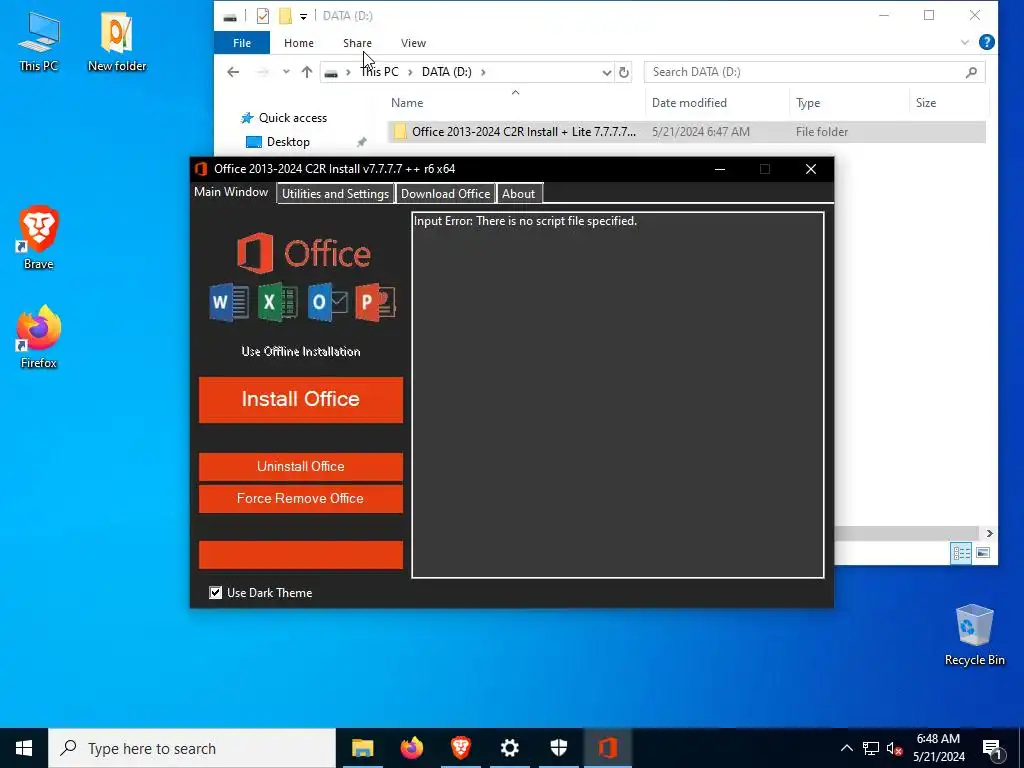The width and height of the screenshot is (1024, 768).
Task: Open network icon in system tray
Action: [871, 748]
